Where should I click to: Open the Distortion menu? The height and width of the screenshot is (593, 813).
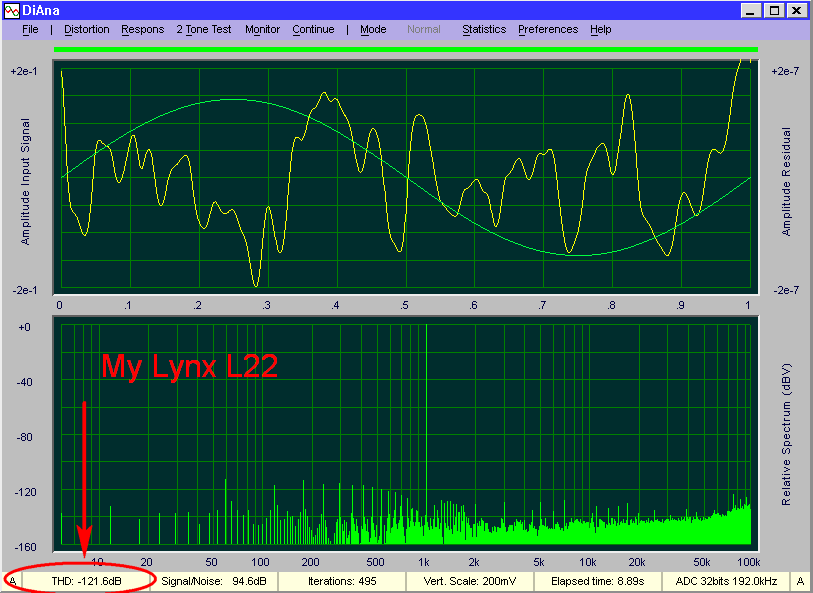point(87,30)
